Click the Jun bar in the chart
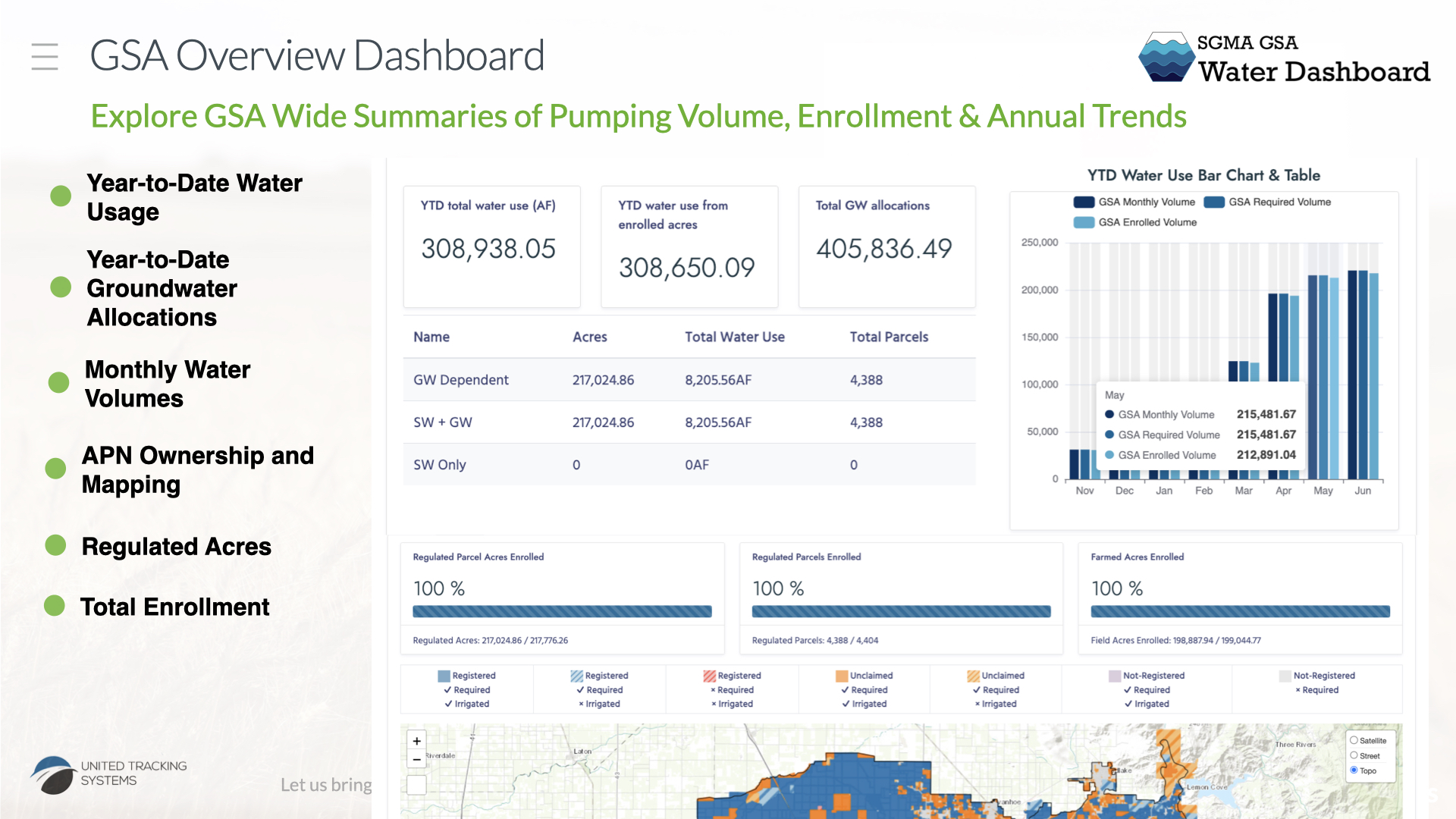This screenshot has height=819, width=1456. pyautogui.click(x=1363, y=375)
